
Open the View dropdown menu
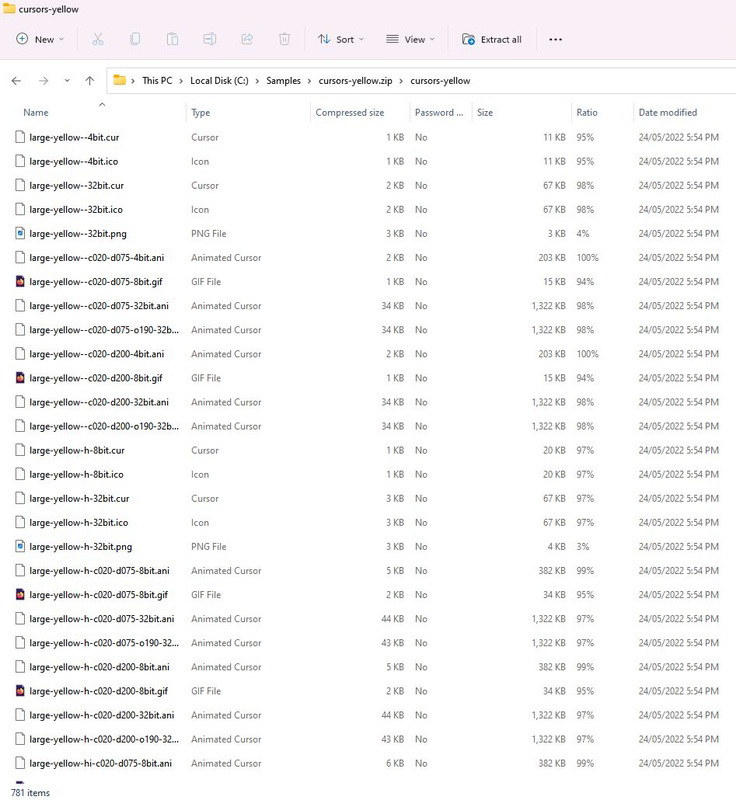[410, 39]
